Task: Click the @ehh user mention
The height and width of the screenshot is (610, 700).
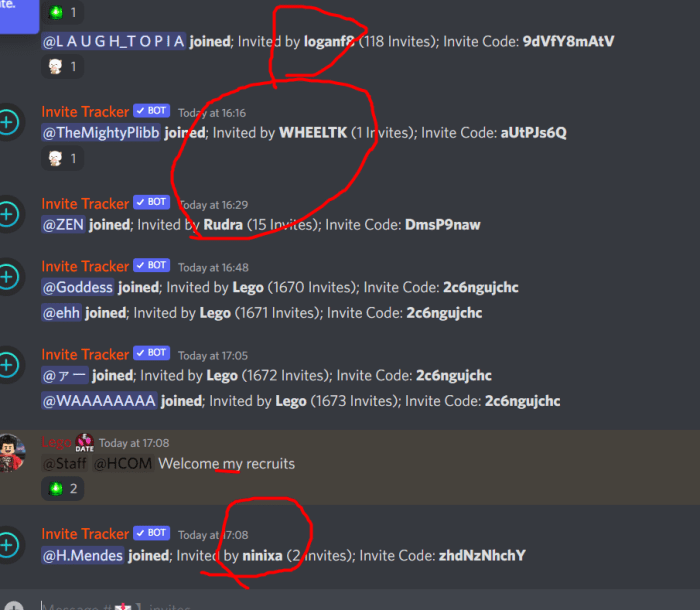Action: click(x=61, y=313)
